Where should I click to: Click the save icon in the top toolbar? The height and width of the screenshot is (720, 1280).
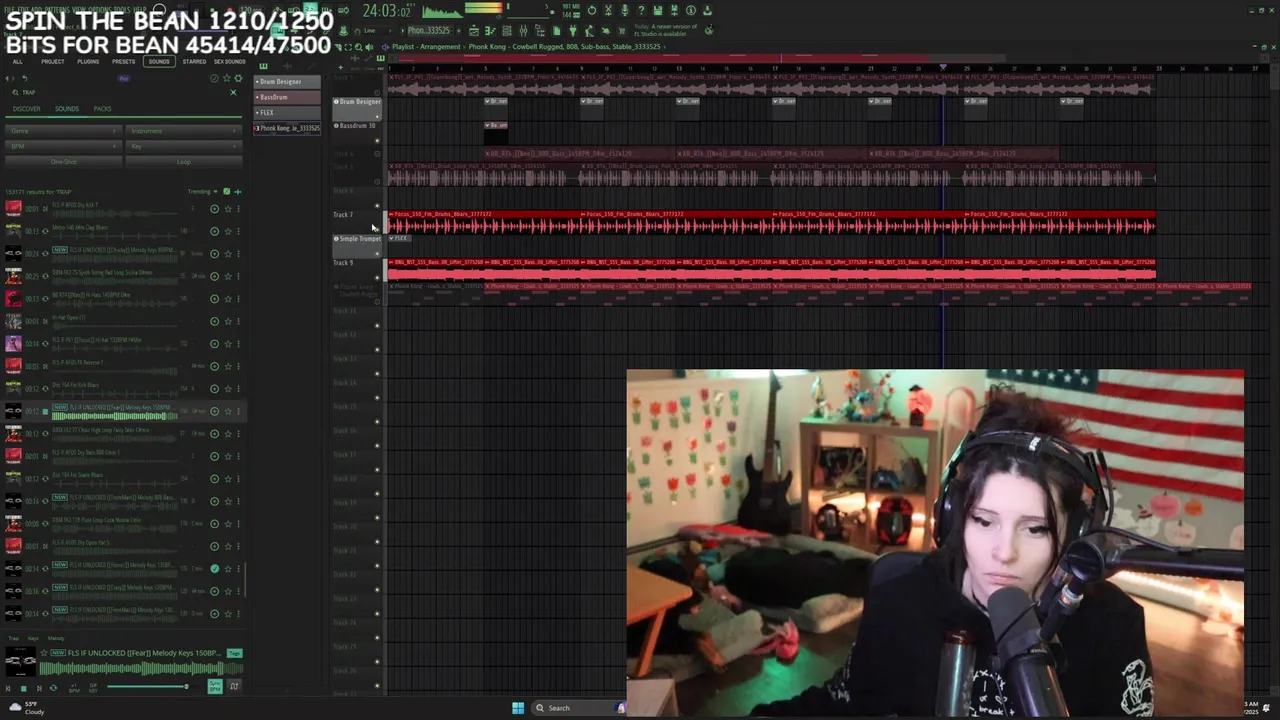click(657, 10)
